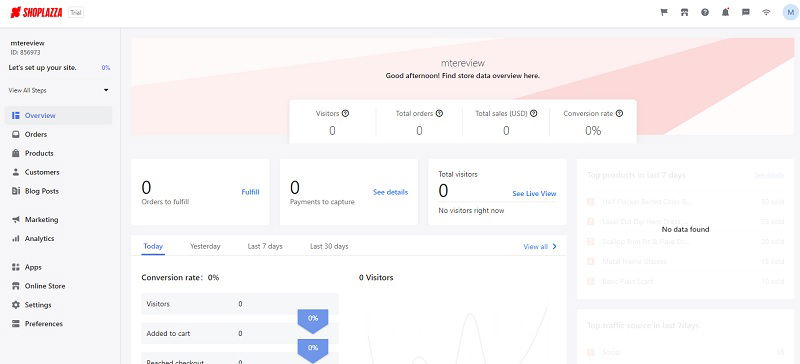The width and height of the screenshot is (800, 364).
Task: Click the Products bag icon in the sidebar
Action: (15, 153)
